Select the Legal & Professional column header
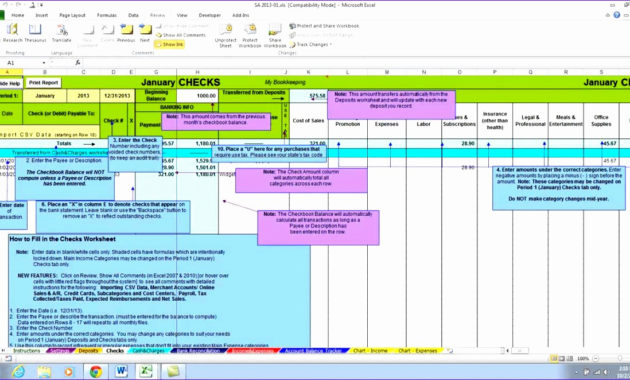 coord(530,121)
